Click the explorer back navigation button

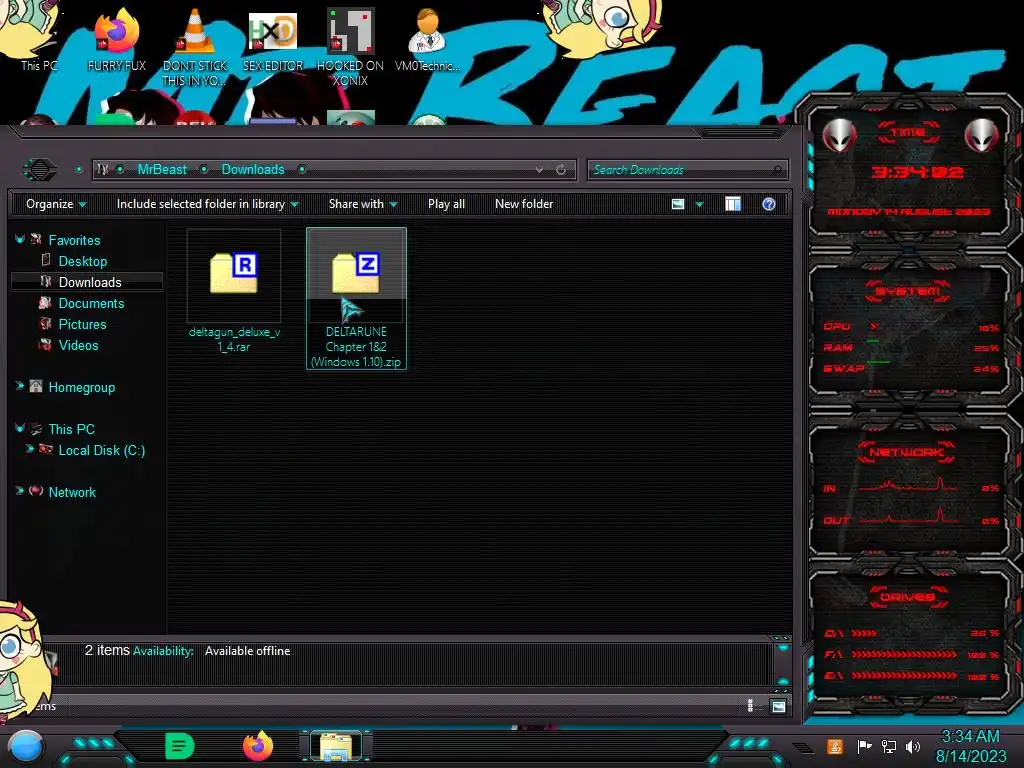click(x=40, y=170)
